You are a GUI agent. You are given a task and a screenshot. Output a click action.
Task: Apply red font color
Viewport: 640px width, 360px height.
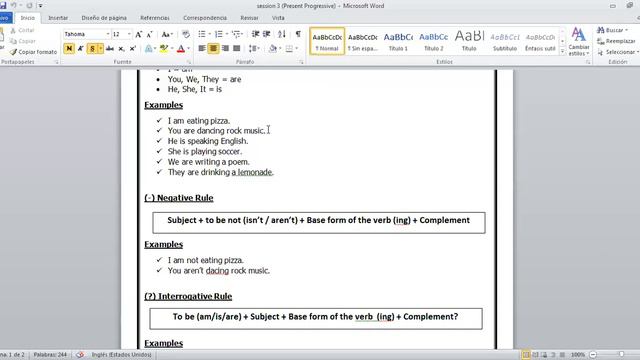(x=181, y=49)
